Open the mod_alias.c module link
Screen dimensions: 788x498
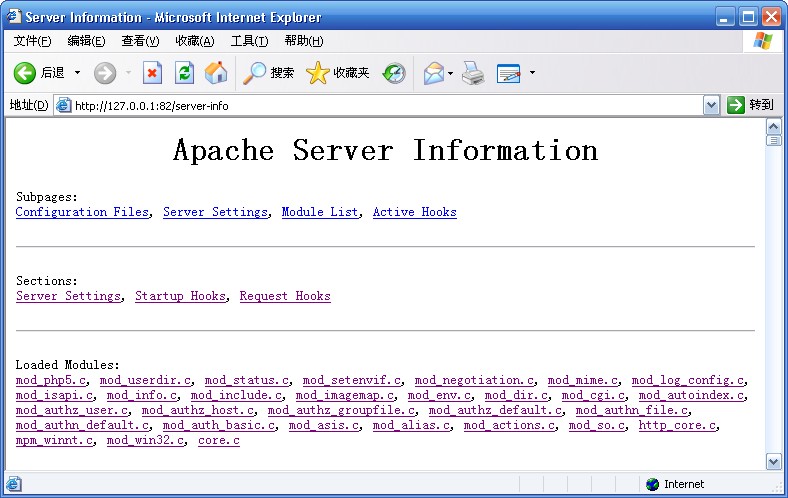pyautogui.click(x=411, y=426)
